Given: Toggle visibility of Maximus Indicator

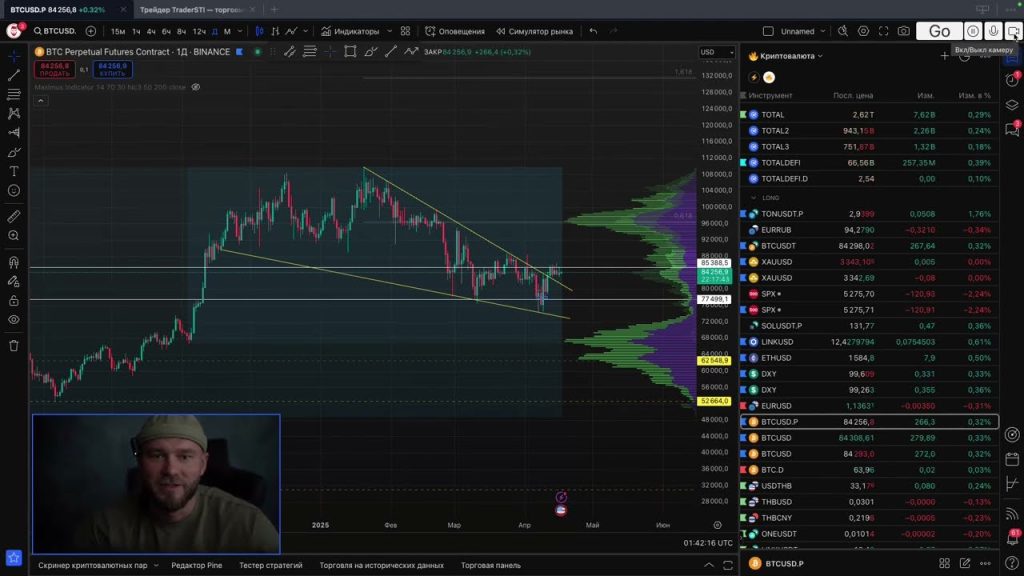Looking at the screenshot, I should pyautogui.click(x=196, y=87).
